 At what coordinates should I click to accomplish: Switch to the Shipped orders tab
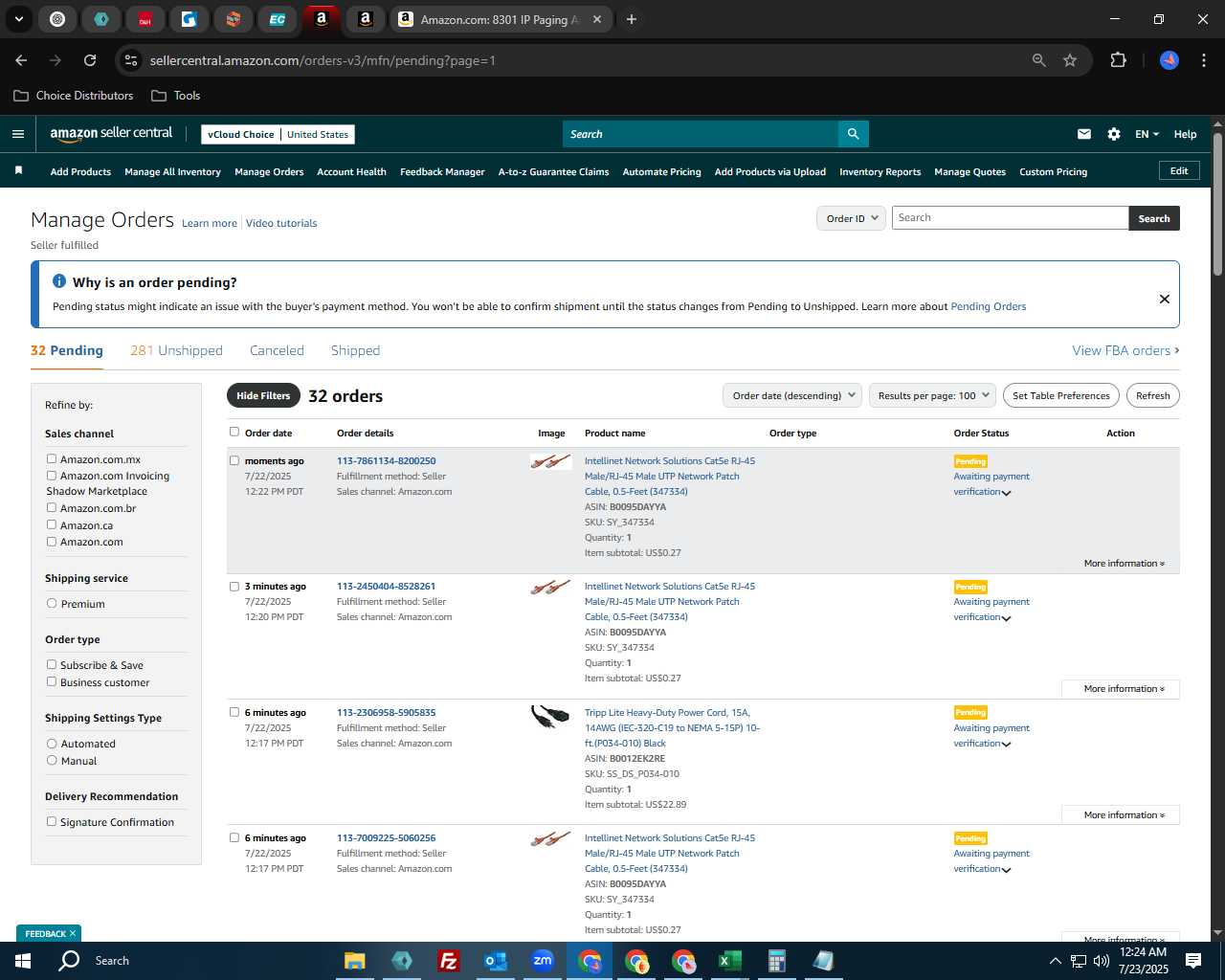pos(355,350)
